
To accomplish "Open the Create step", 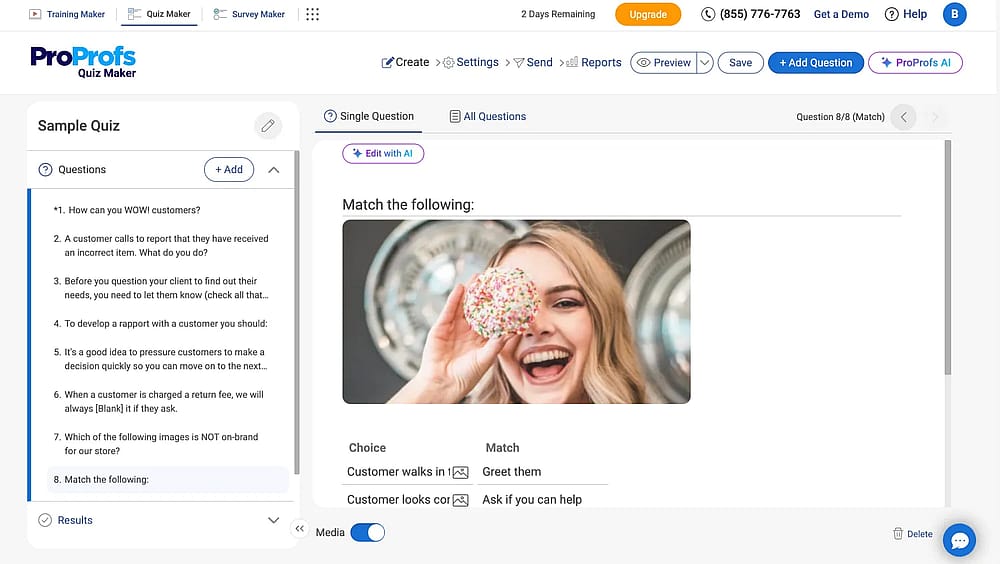I will pos(405,63).
